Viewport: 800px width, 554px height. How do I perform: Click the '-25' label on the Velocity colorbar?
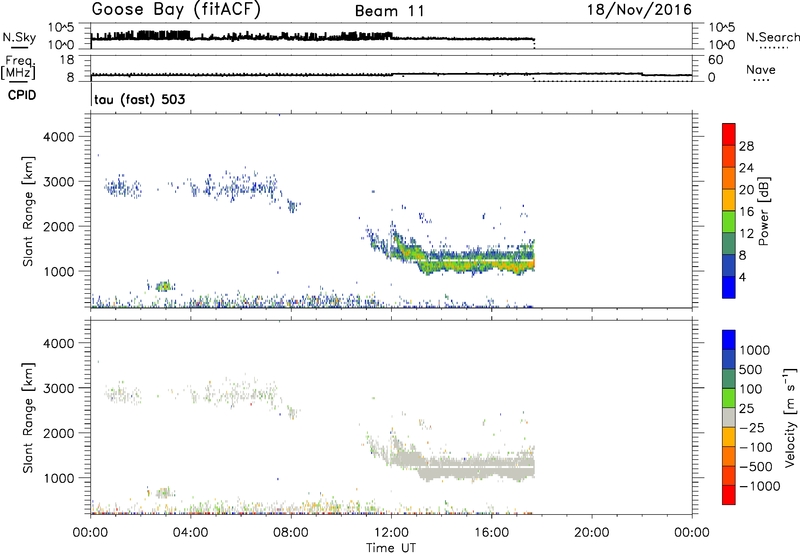coord(752,428)
